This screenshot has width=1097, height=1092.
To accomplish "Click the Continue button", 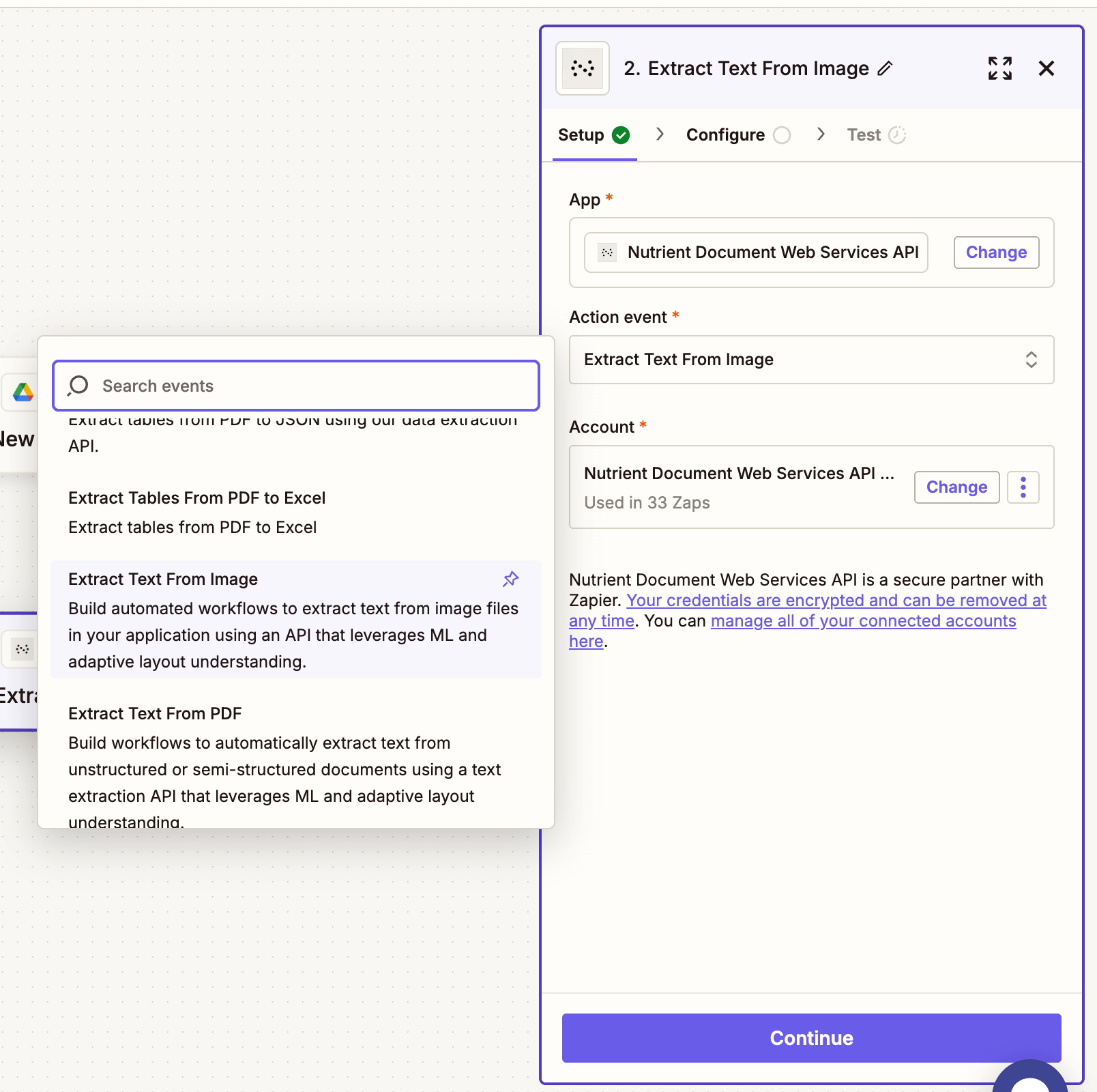I will coord(811,1038).
